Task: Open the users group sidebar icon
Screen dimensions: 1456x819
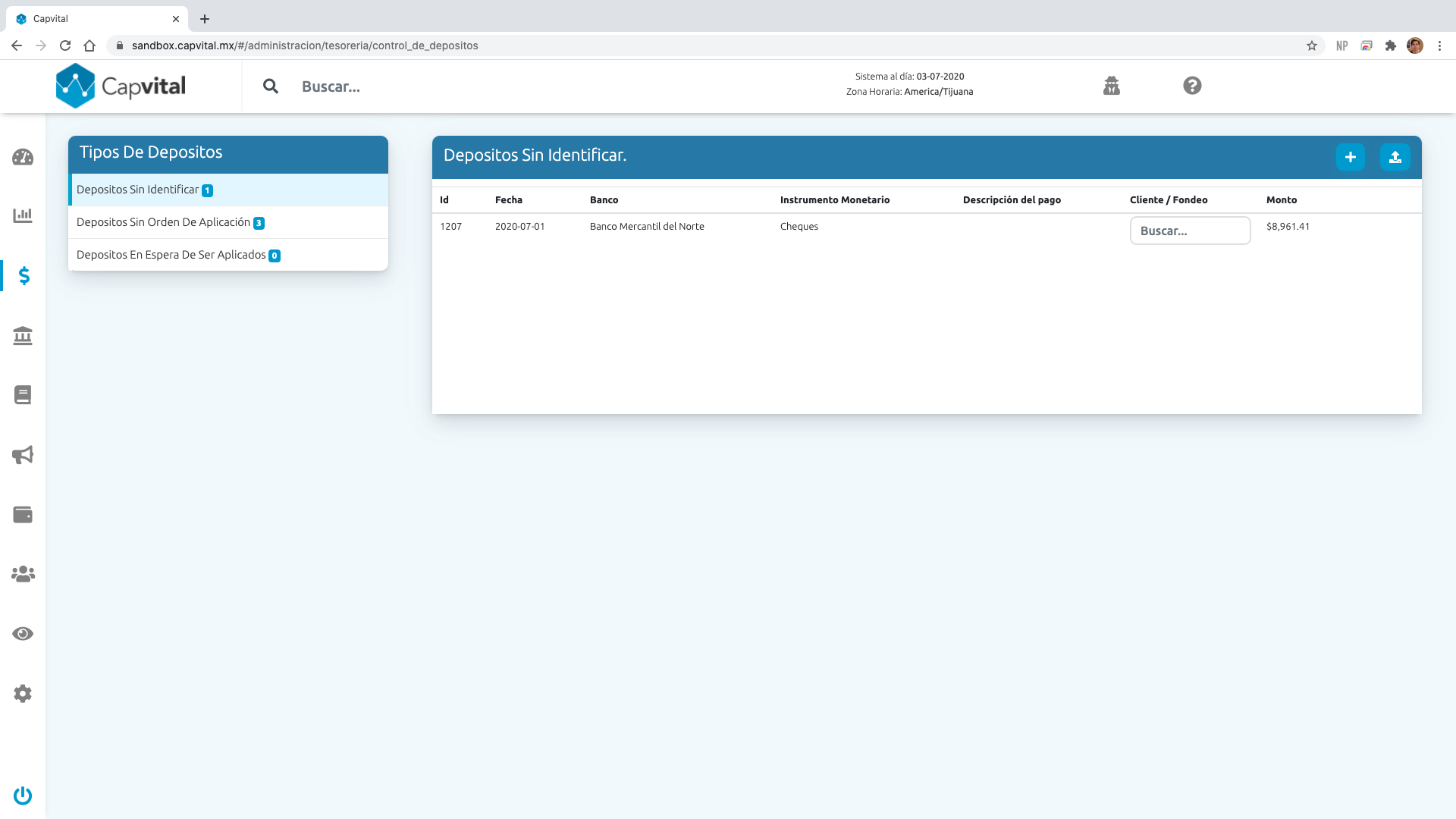Action: coord(23,574)
